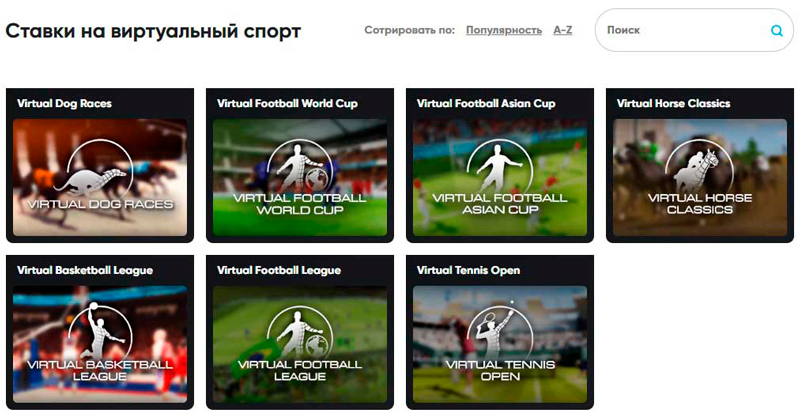Open the Virtual Horse Classics title
The height and width of the screenshot is (415, 800).
point(673,104)
